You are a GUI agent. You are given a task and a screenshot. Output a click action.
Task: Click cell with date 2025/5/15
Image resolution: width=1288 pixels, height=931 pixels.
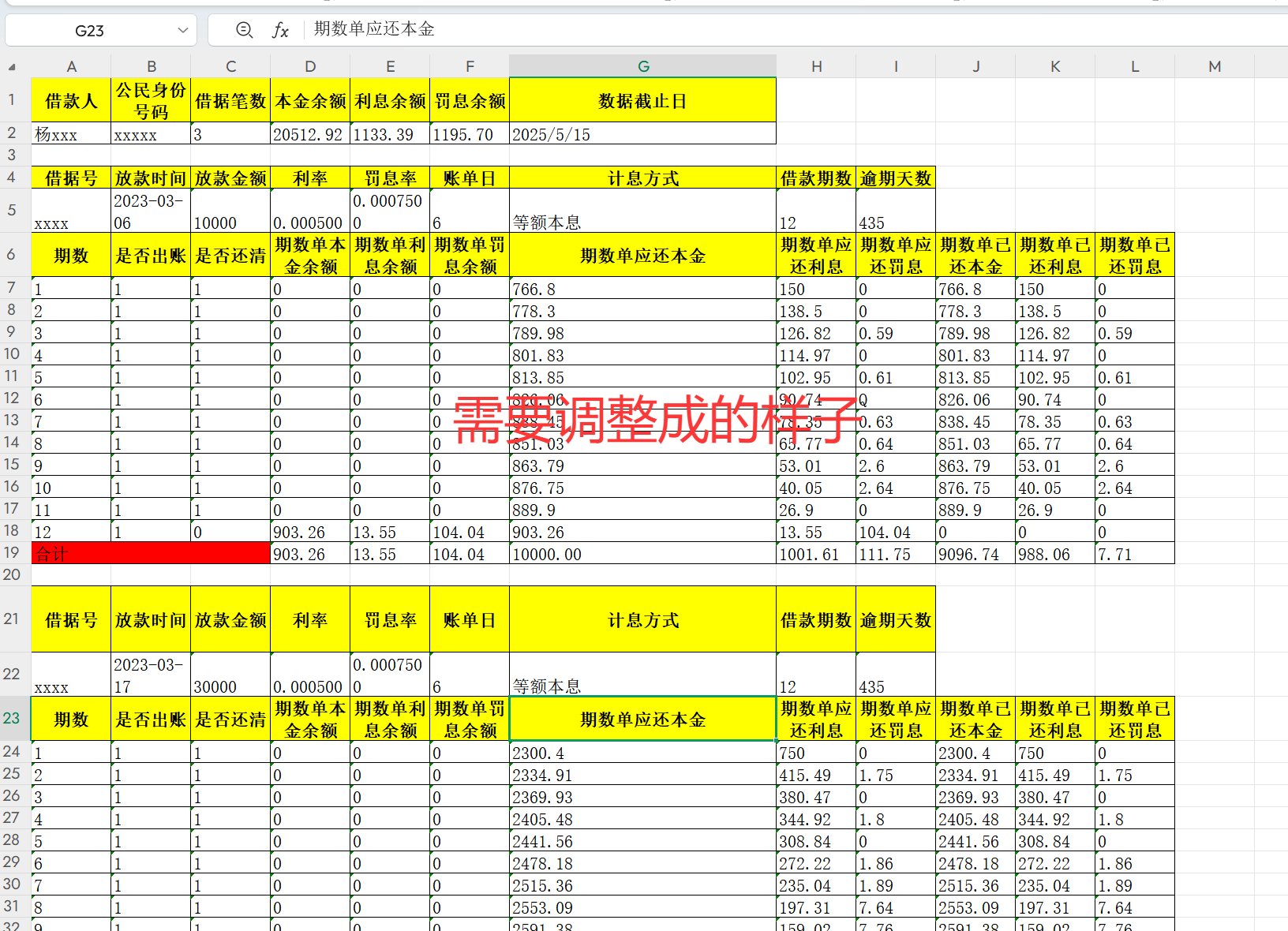coord(643,133)
